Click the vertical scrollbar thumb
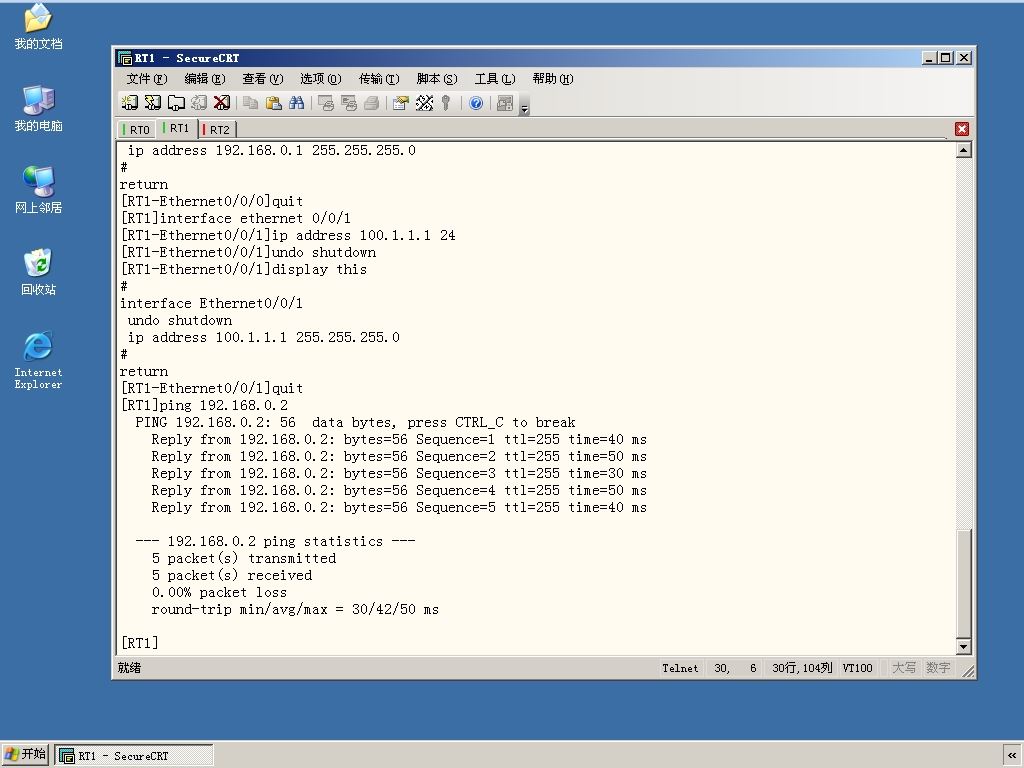Screen dimensions: 1024x768 click(x=963, y=583)
